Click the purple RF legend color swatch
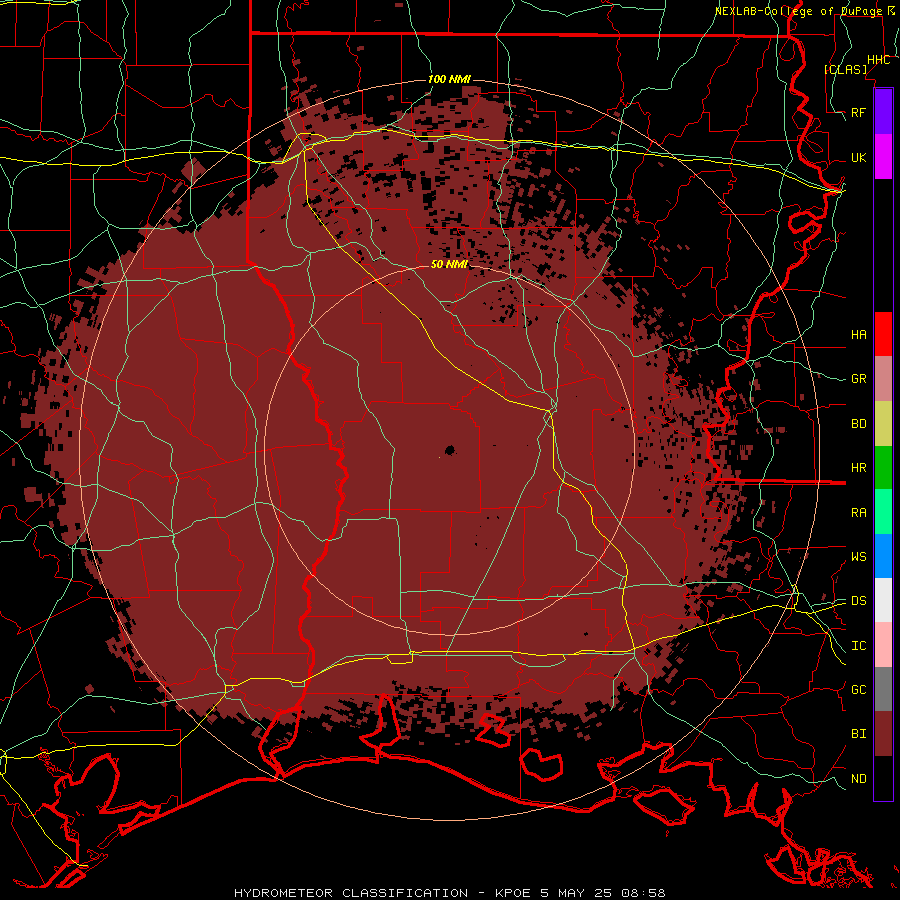The width and height of the screenshot is (900, 900). pos(883,112)
